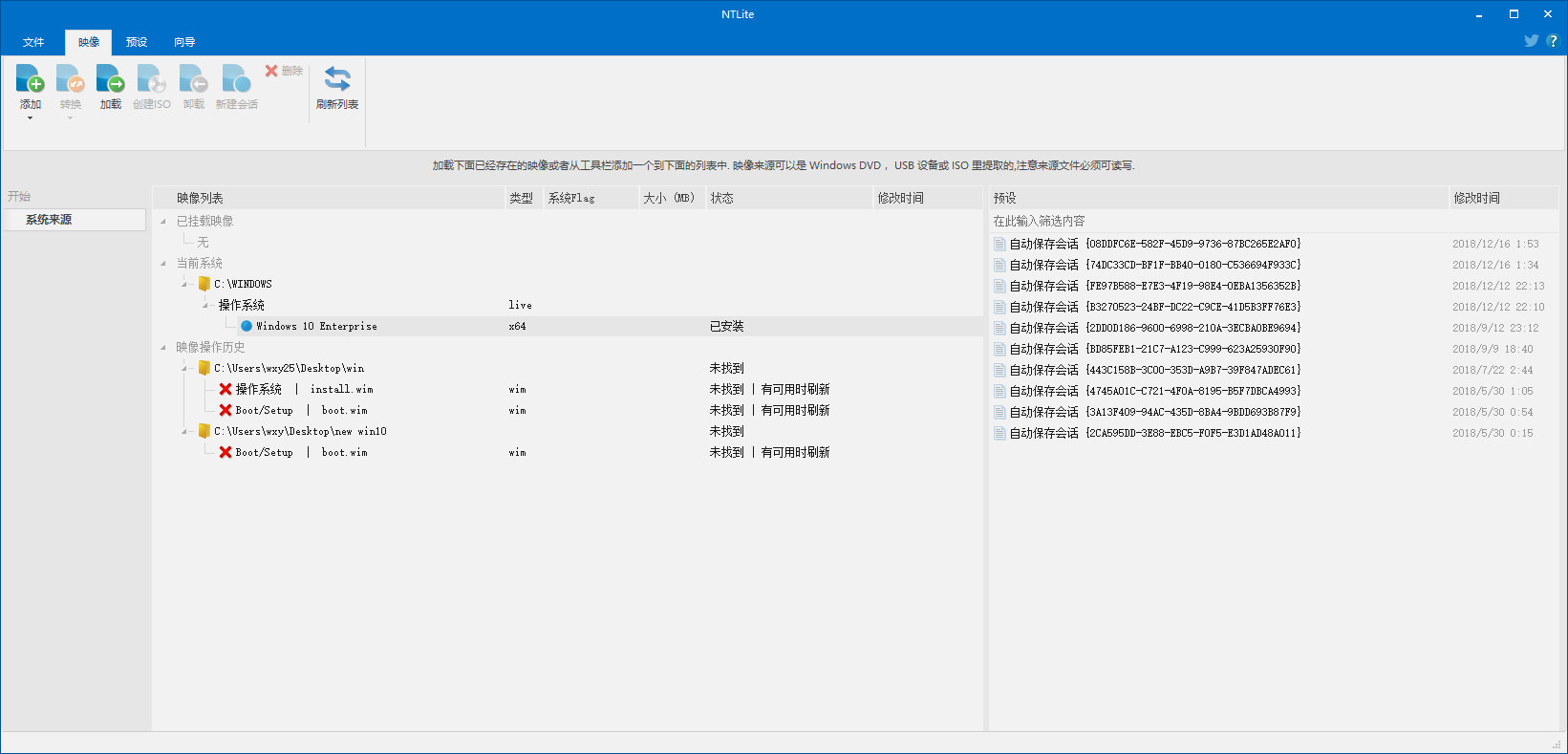Click red X of boot.wim under Desktop\win
The width and height of the screenshot is (1568, 754).
(x=226, y=411)
